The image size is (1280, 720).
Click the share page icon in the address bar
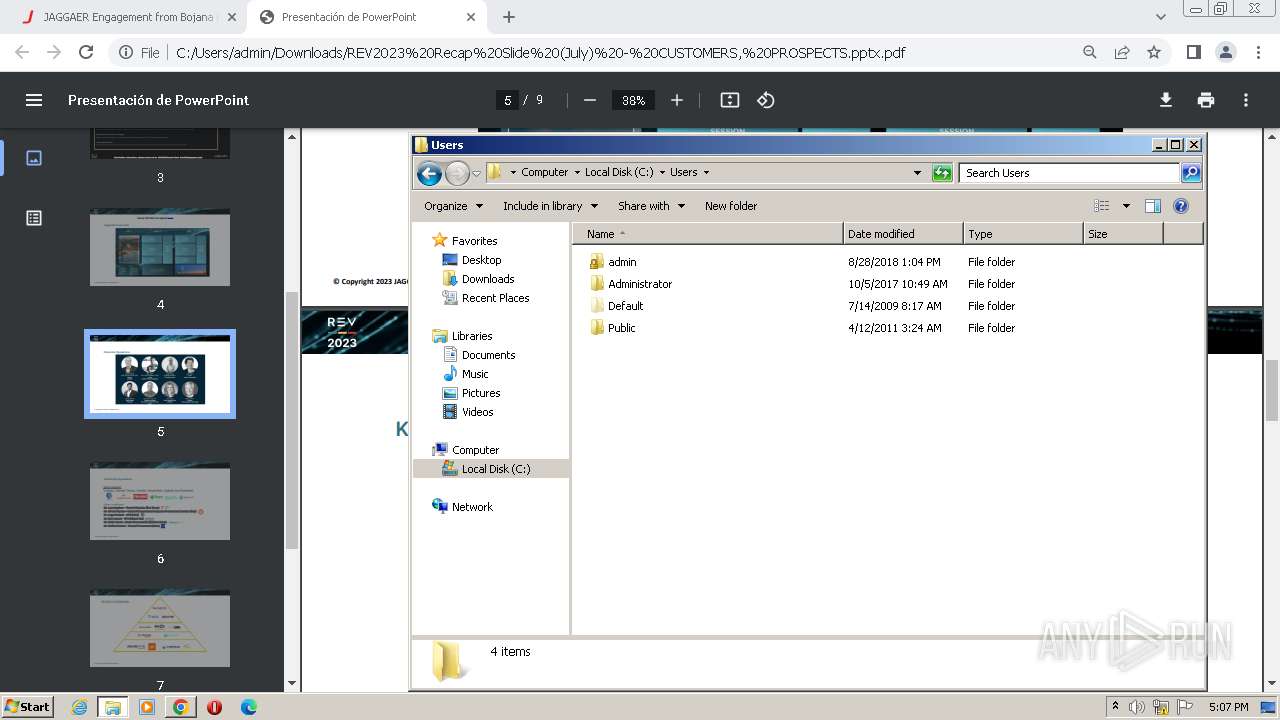[1122, 52]
